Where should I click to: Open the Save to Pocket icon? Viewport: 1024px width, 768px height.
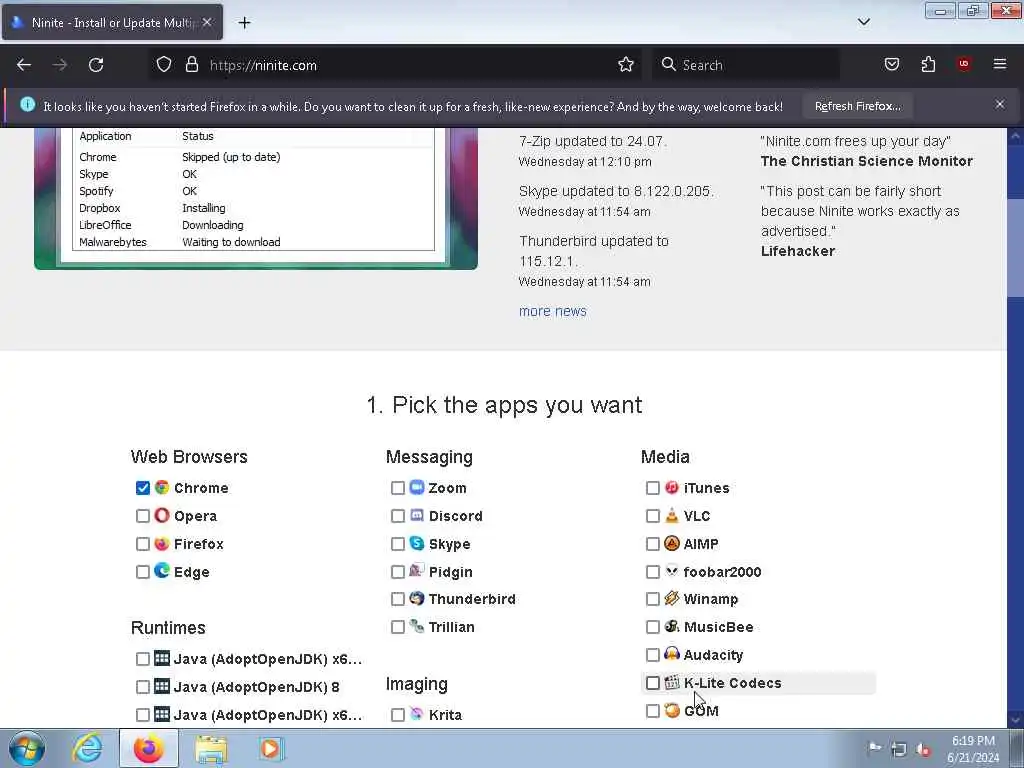[x=892, y=64]
